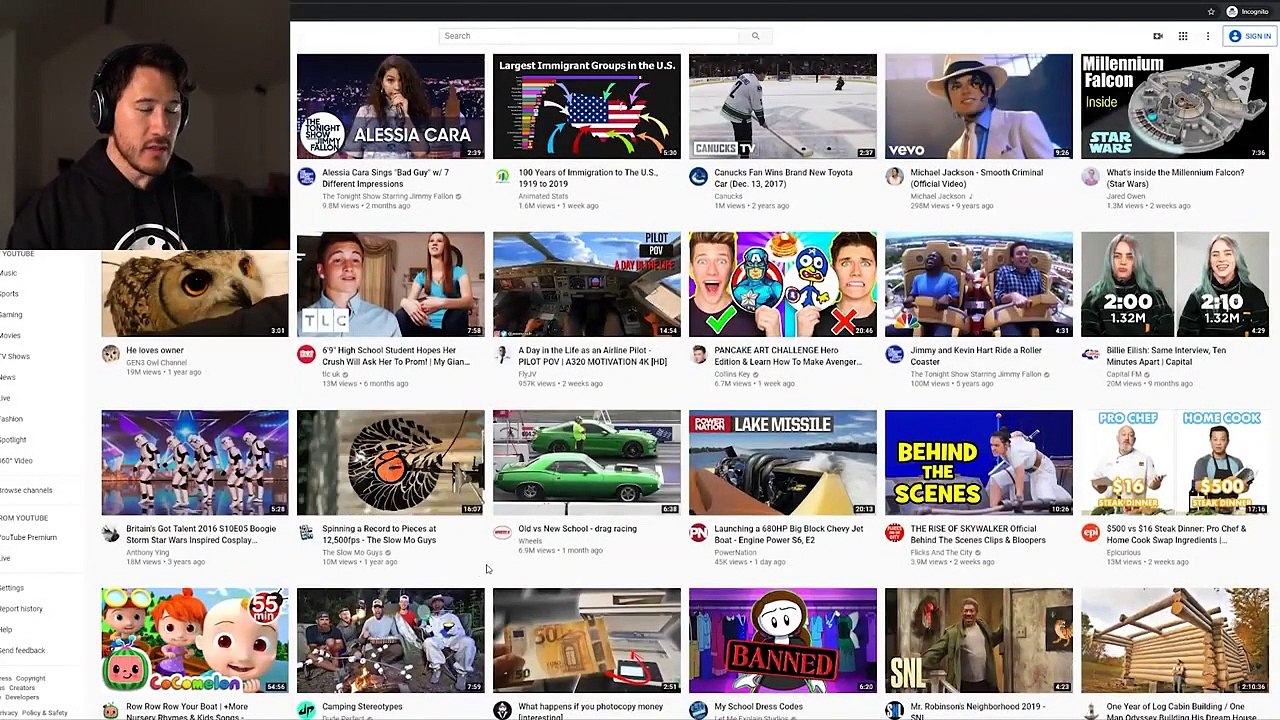Open Browse channels in the sidebar

pyautogui.click(x=26, y=491)
